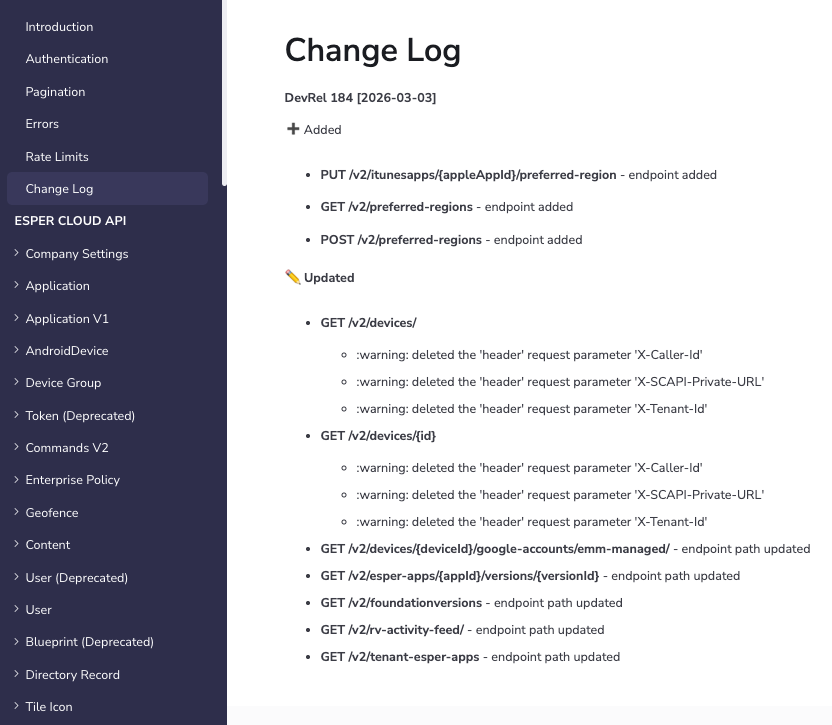
Task: Select the highlighted Change Log item
Action: pos(59,189)
